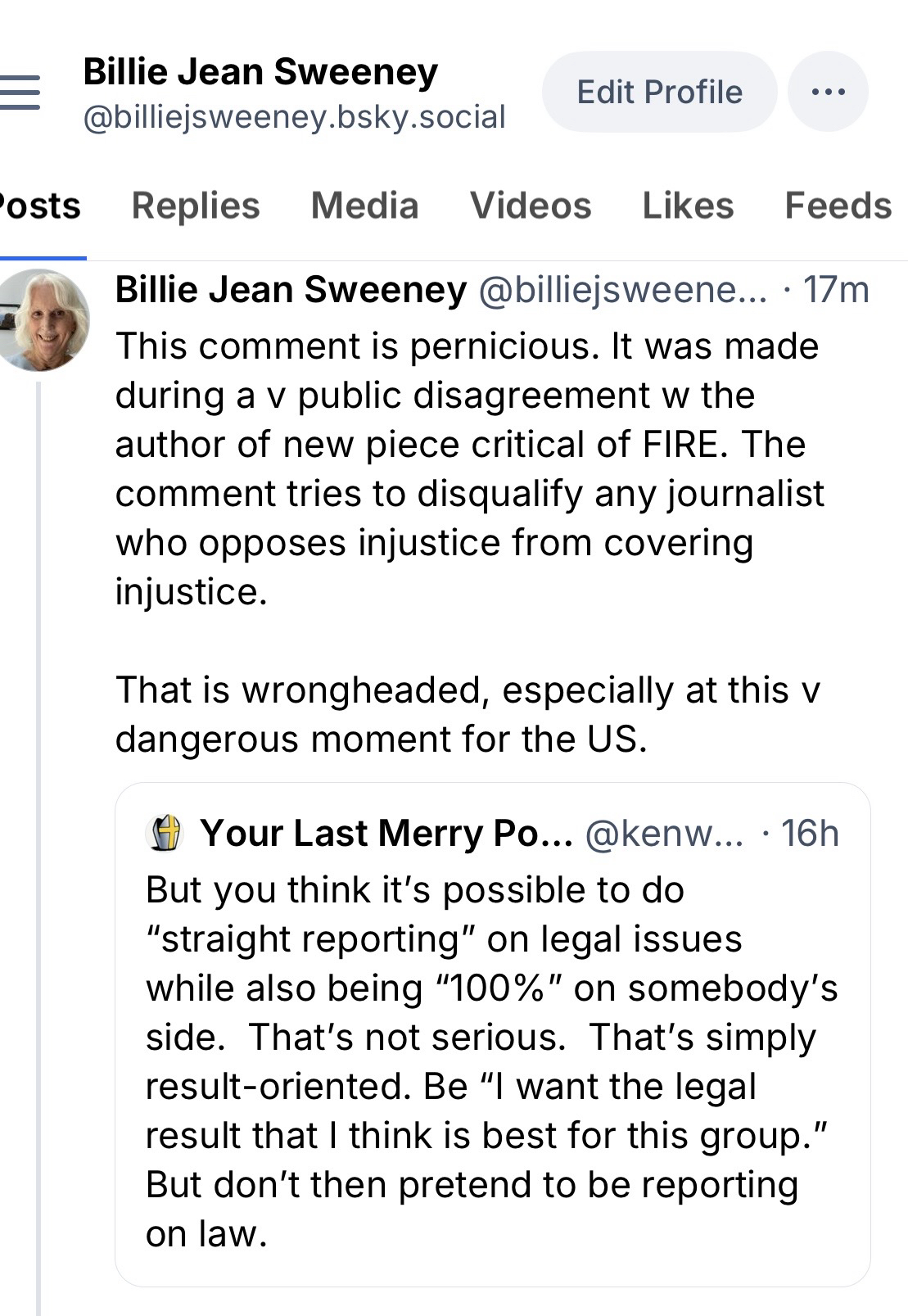The height and width of the screenshot is (1316, 908).
Task: Open the quoted post about straight reporting
Action: click(x=491, y=1065)
